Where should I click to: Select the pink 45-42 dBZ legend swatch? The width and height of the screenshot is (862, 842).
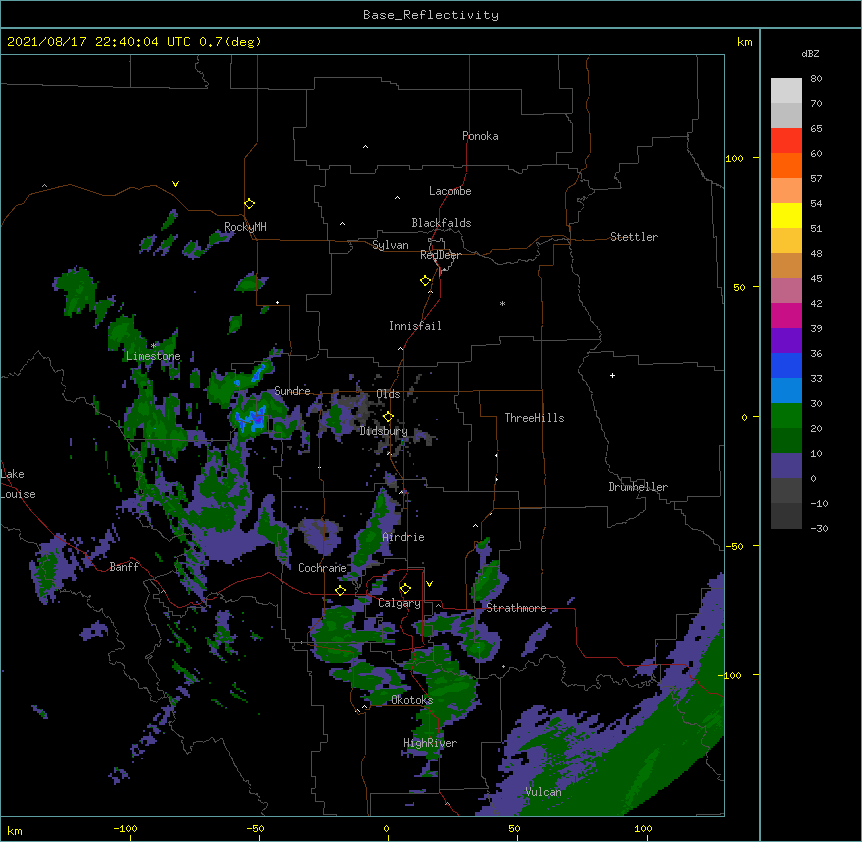click(786, 291)
